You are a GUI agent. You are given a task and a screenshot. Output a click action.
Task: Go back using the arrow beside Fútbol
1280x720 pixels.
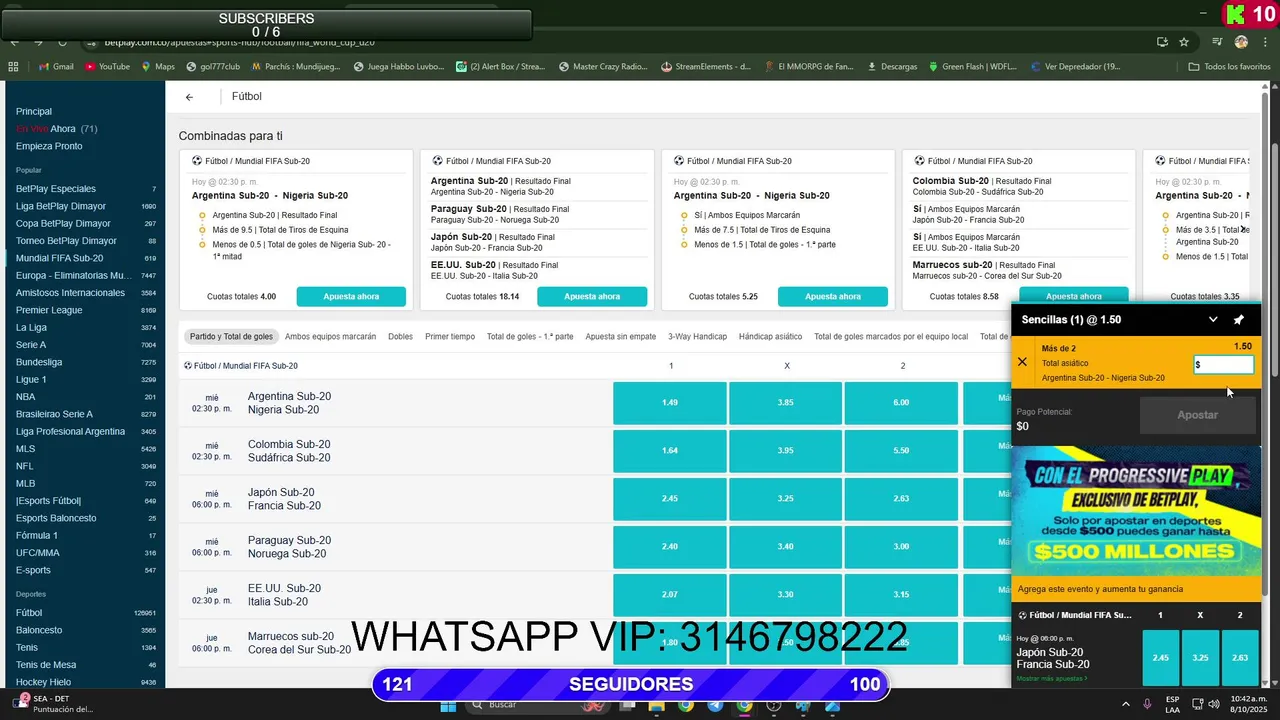tap(189, 97)
